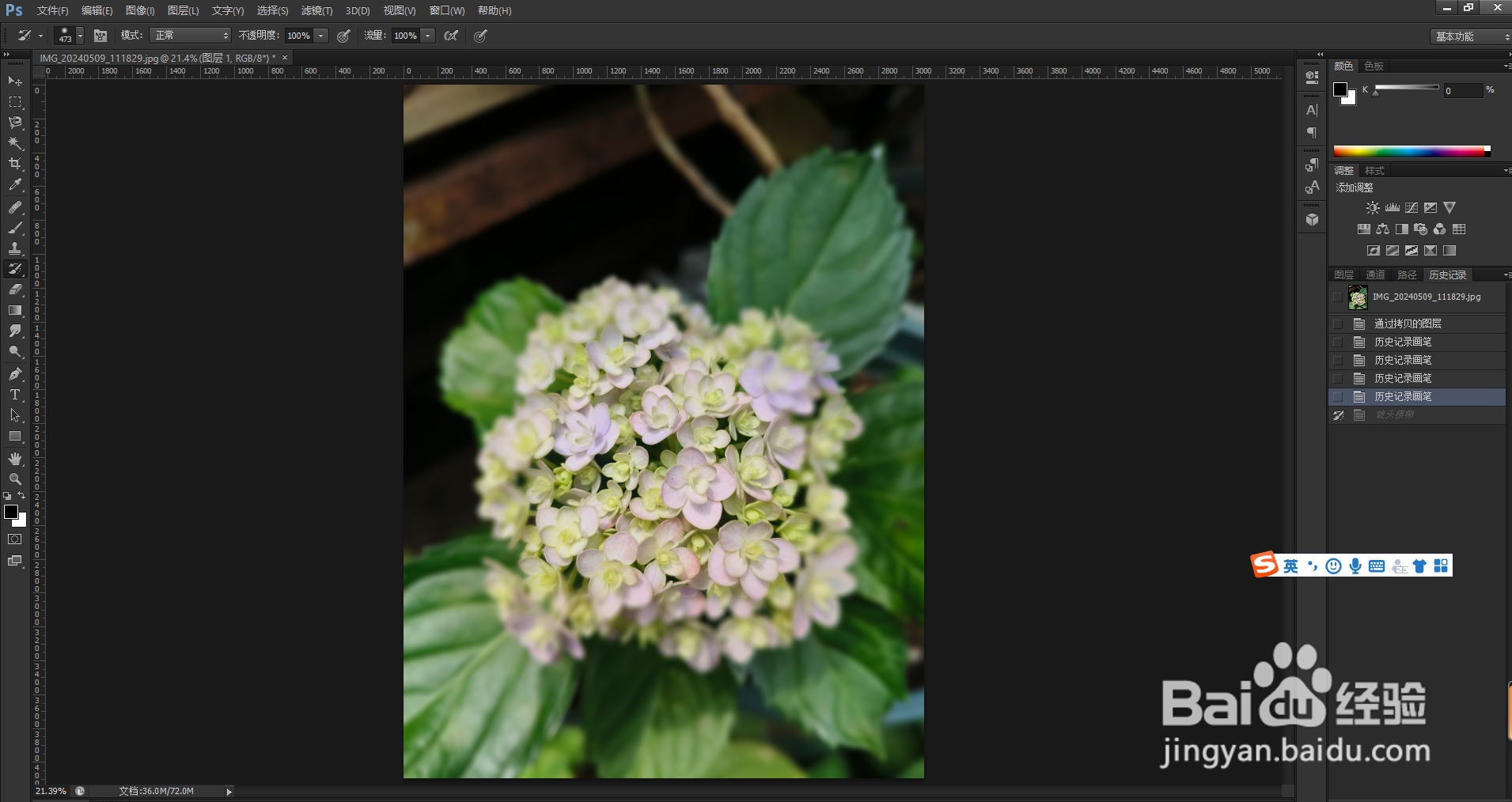This screenshot has height=802, width=1512.
Task: Set history brush source to snapshot IMG_20240509_111829.jpg
Action: click(x=1338, y=297)
